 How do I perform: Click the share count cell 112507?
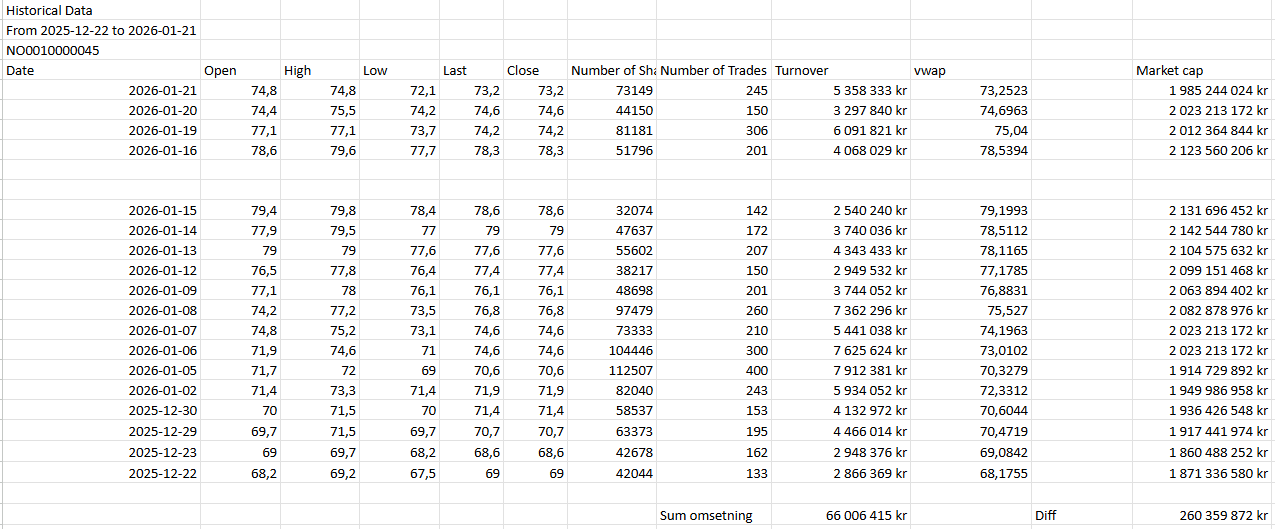(630, 370)
